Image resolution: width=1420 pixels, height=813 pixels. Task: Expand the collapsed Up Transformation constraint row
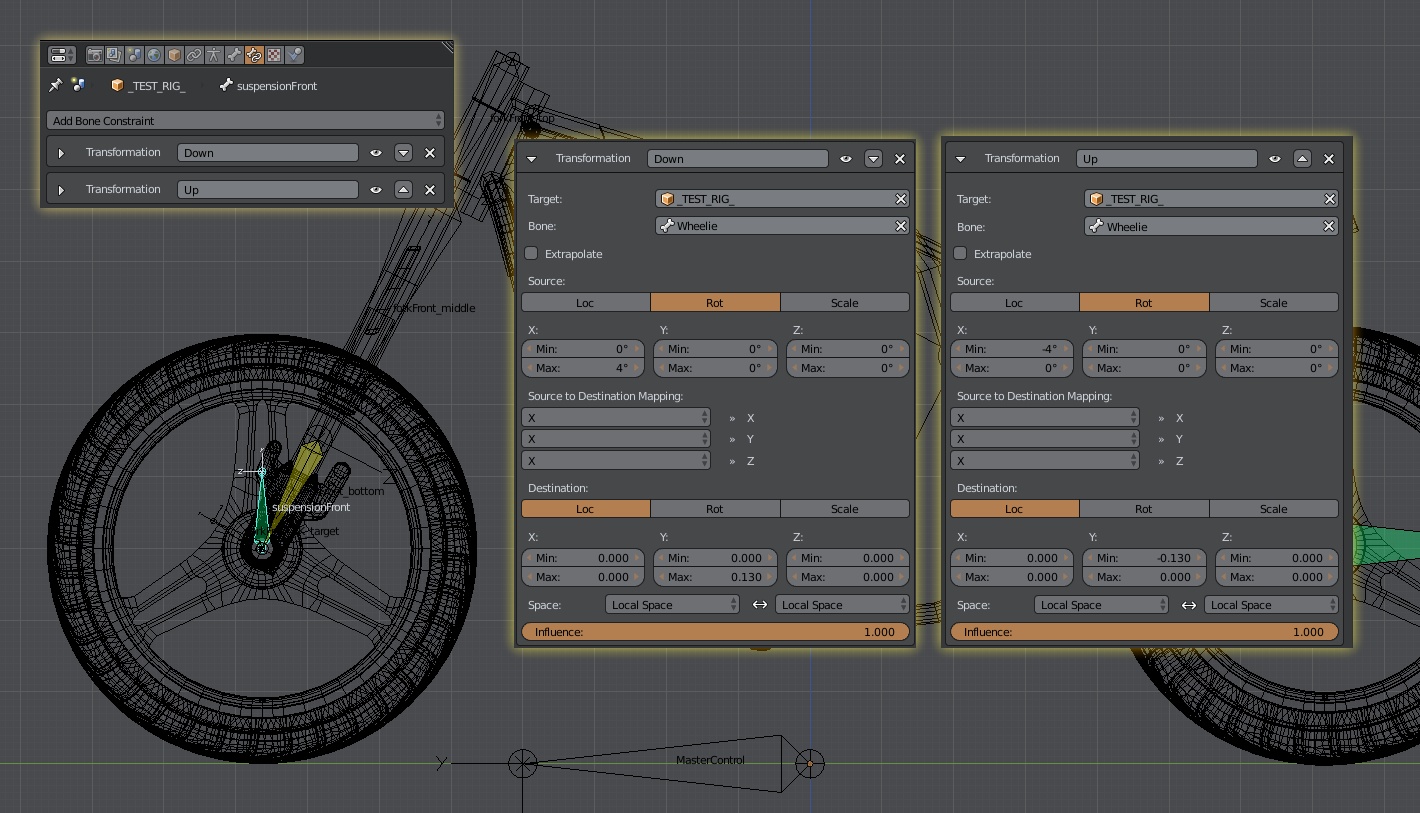[x=61, y=190]
